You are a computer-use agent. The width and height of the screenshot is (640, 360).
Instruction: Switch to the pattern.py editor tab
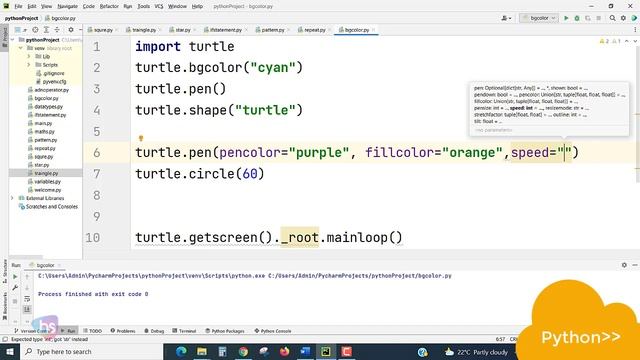[273, 30]
